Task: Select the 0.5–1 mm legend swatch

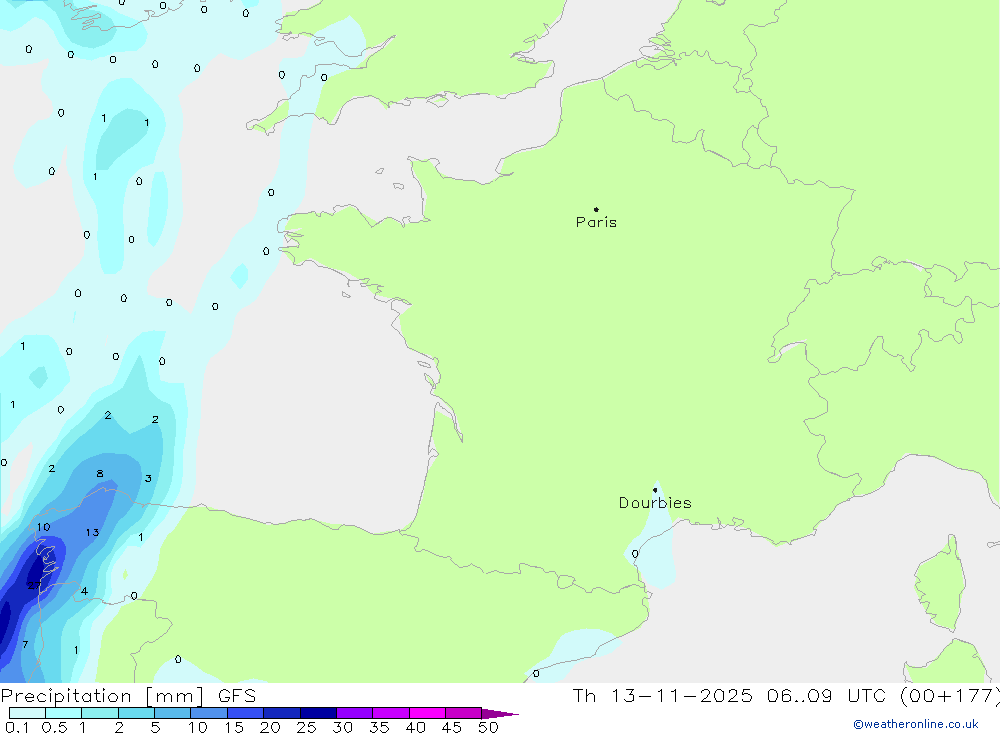Action: coord(64,713)
